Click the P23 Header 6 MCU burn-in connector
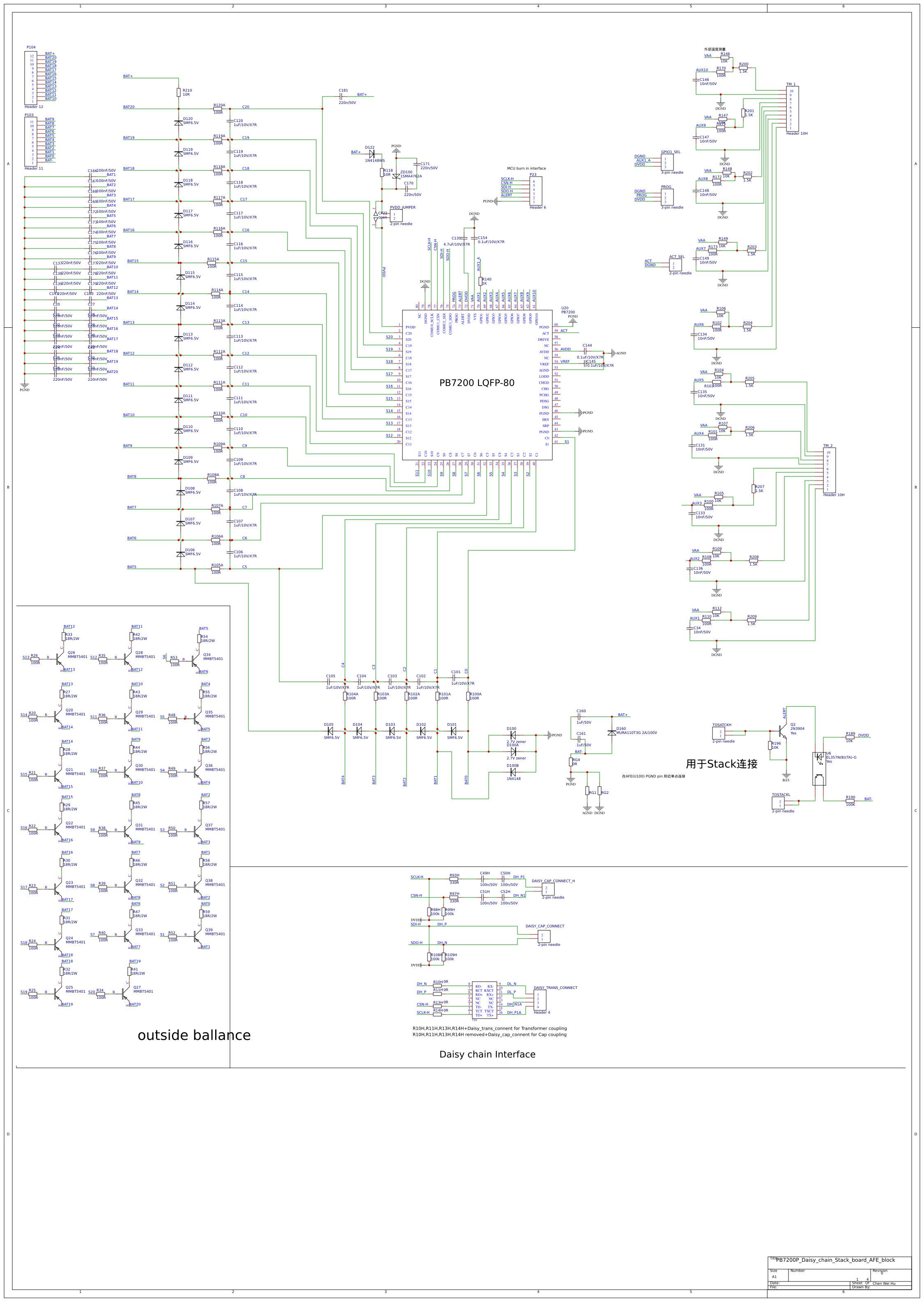The height and width of the screenshot is (1302, 924). [536, 191]
